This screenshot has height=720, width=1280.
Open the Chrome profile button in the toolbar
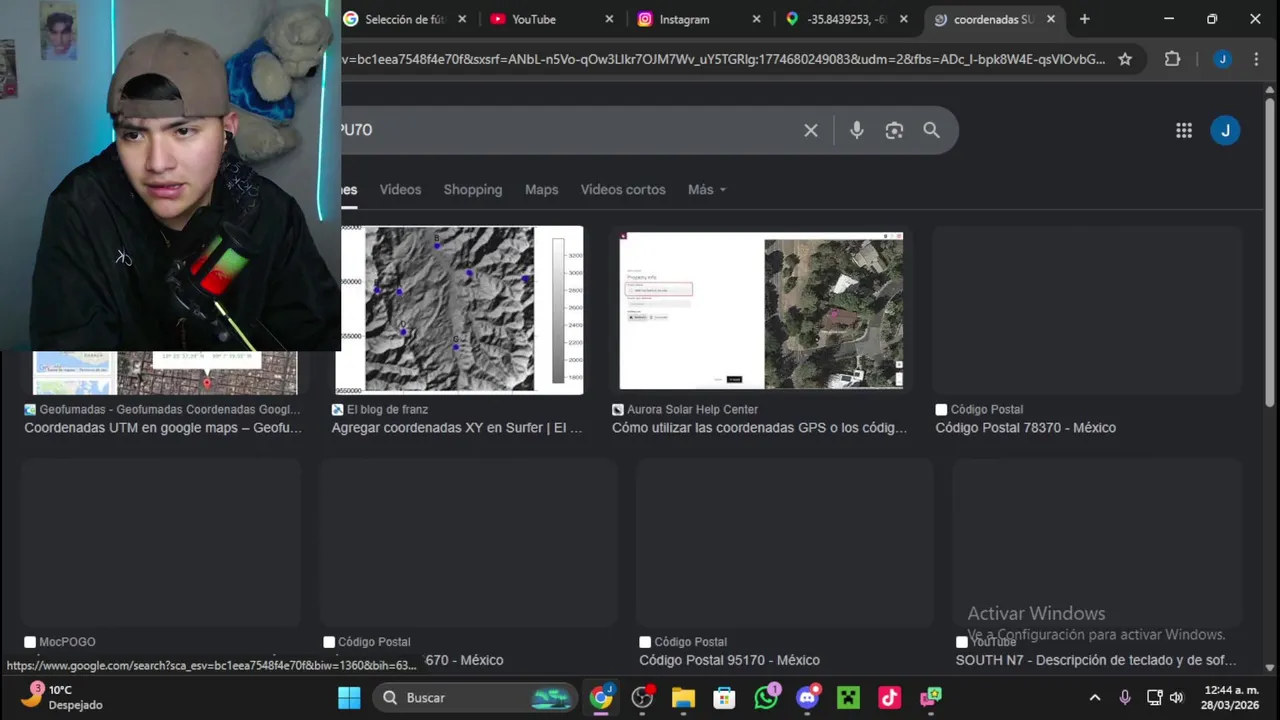tap(1222, 59)
